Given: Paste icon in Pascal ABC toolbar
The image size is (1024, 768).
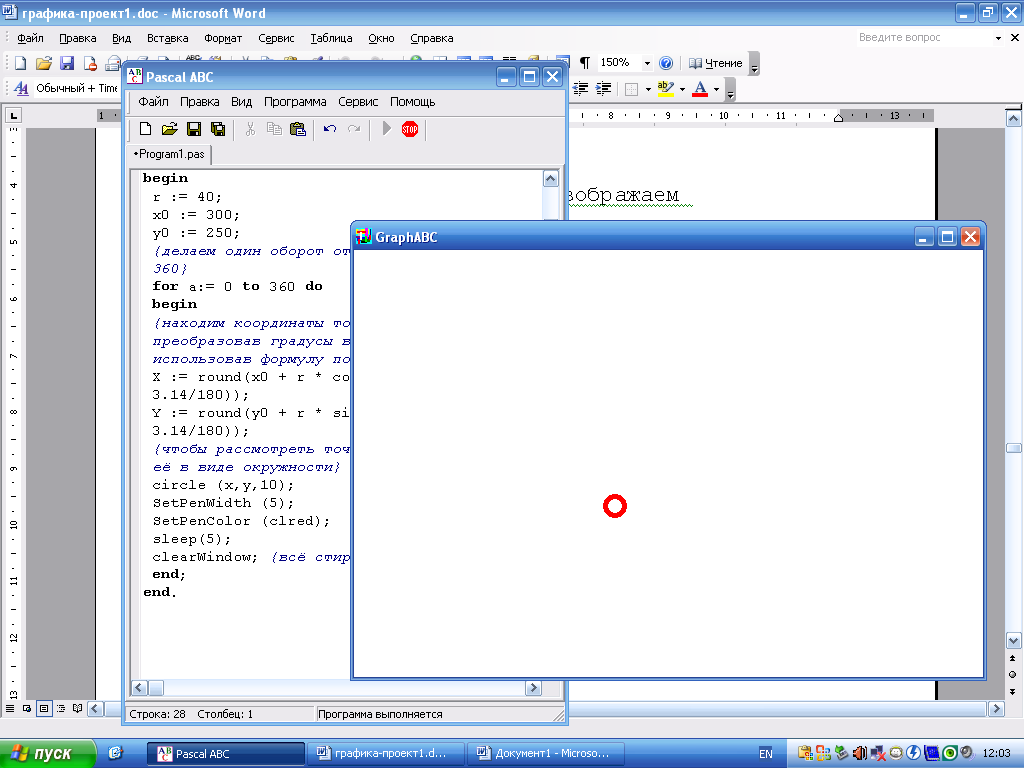Looking at the screenshot, I should click(x=298, y=129).
